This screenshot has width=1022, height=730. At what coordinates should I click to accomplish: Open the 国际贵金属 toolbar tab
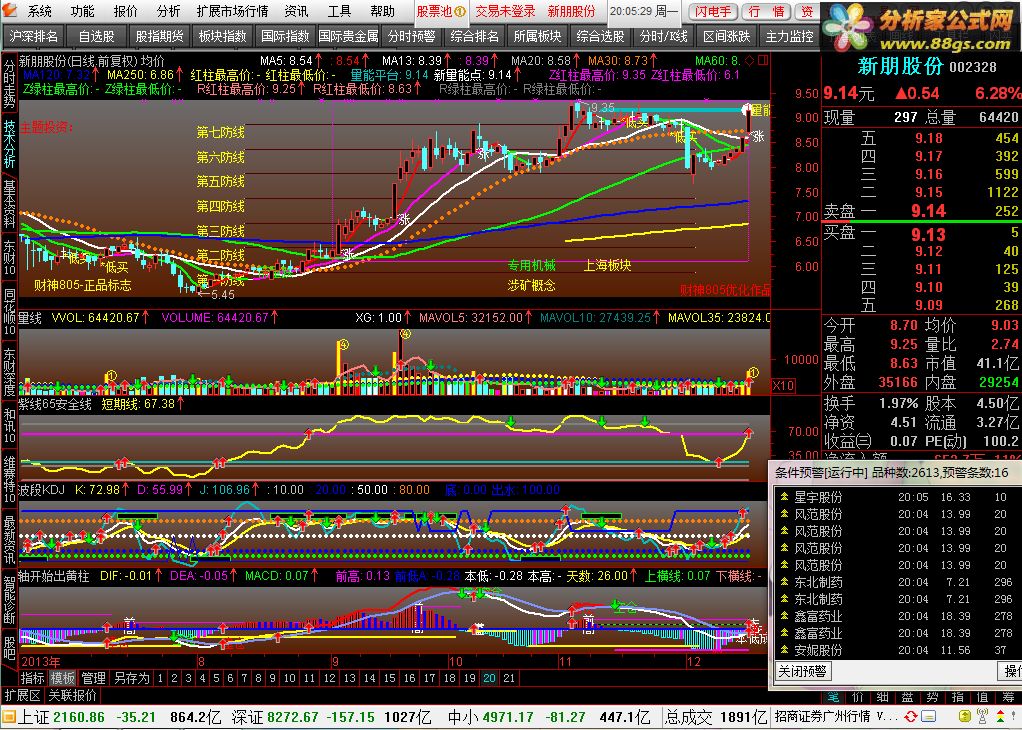pos(348,36)
